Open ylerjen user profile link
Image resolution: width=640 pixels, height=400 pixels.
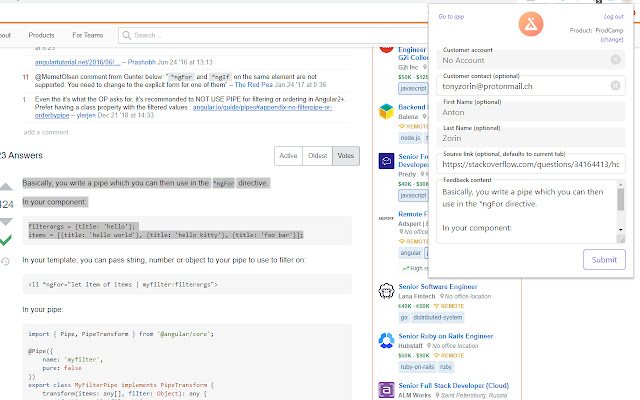86,115
